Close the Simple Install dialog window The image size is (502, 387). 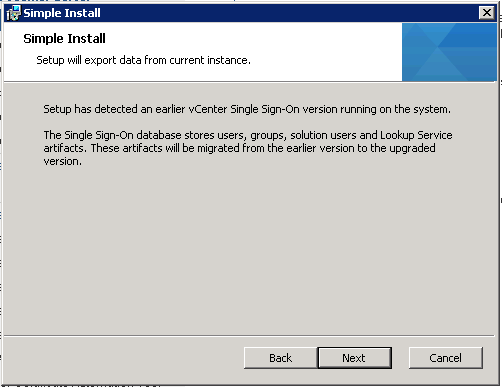(x=487, y=13)
